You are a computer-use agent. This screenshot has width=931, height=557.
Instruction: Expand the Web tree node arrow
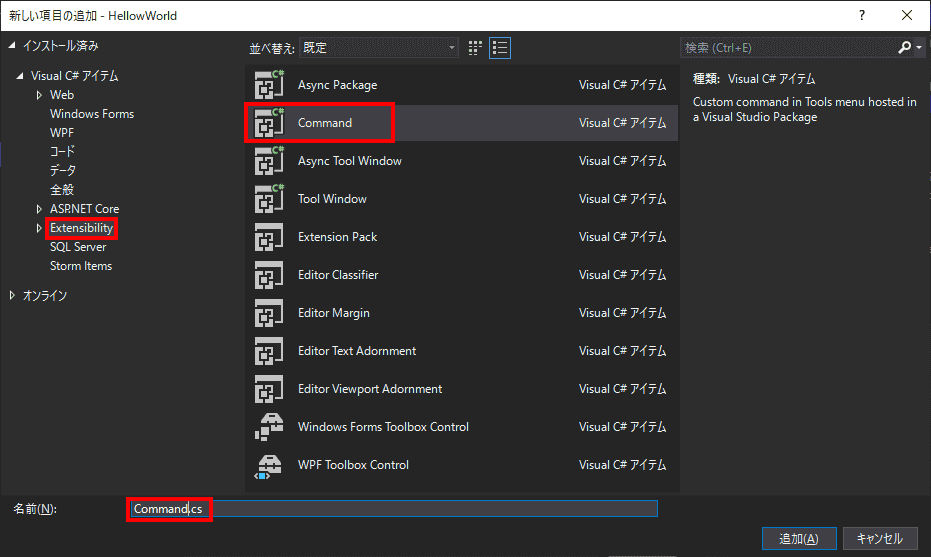(39, 95)
